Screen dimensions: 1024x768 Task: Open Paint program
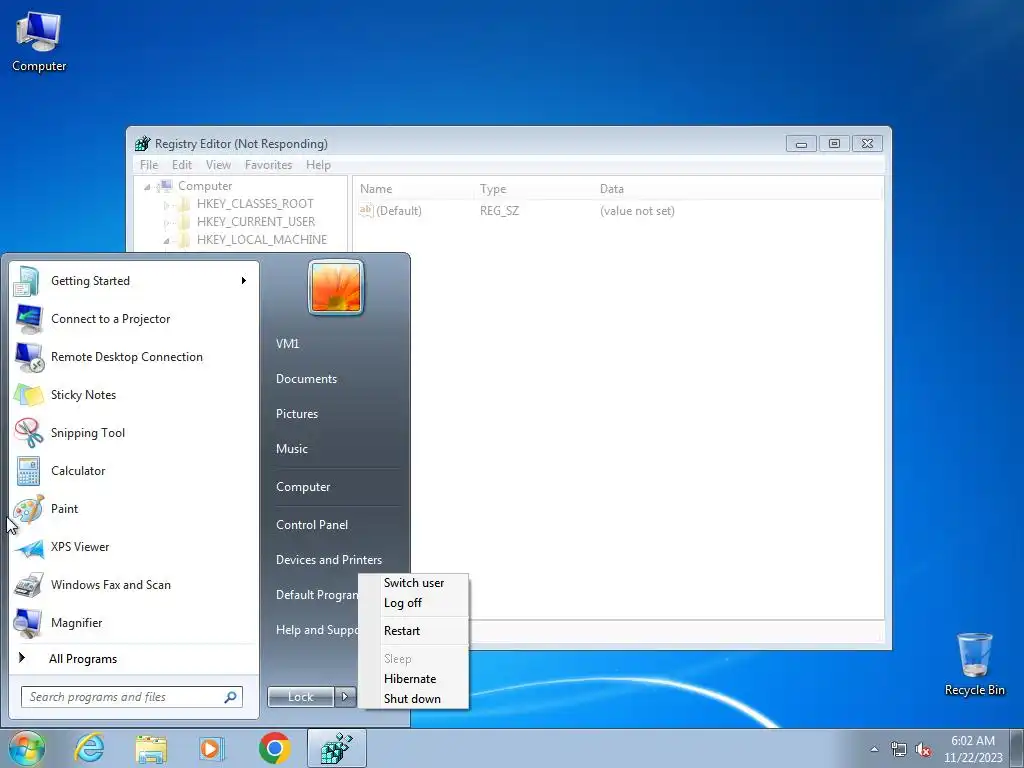(135, 508)
